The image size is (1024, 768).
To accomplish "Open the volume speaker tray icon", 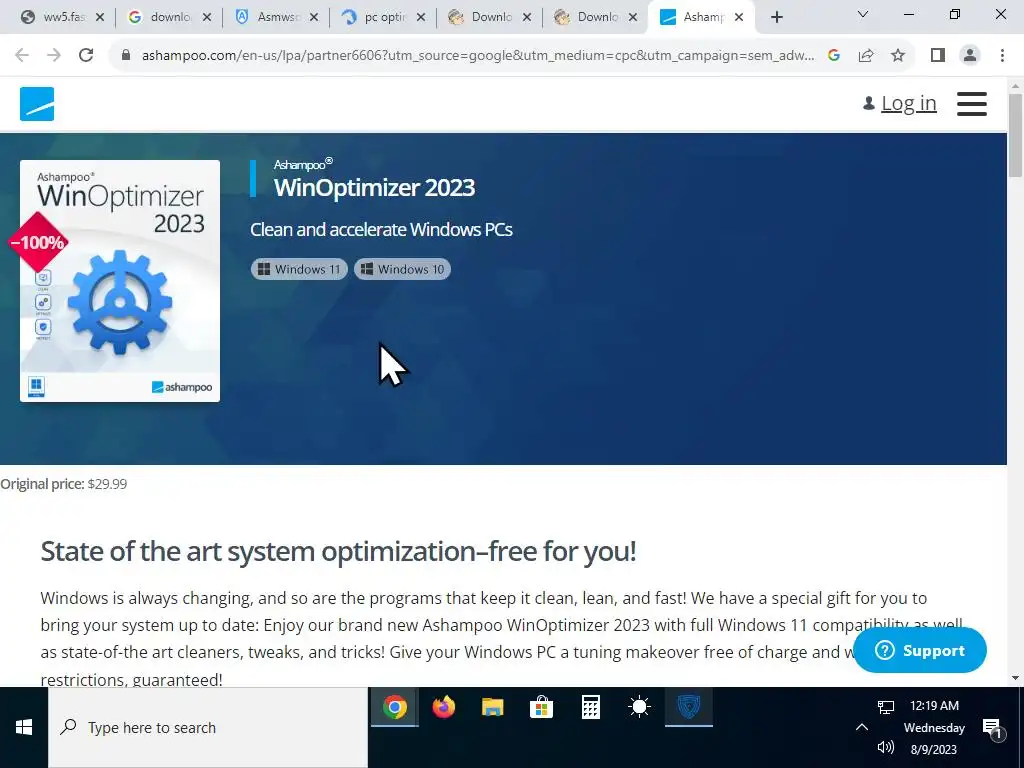I will pyautogui.click(x=886, y=747).
